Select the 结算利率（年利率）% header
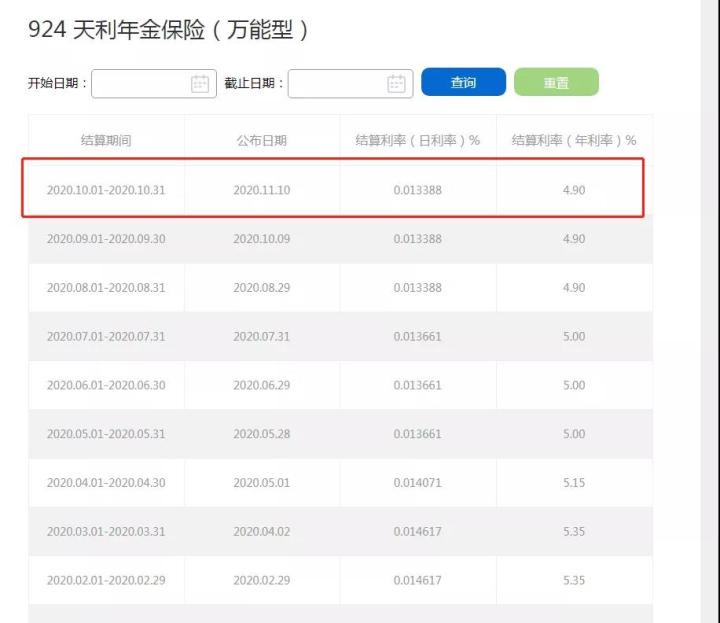This screenshot has width=720, height=623. (574, 140)
